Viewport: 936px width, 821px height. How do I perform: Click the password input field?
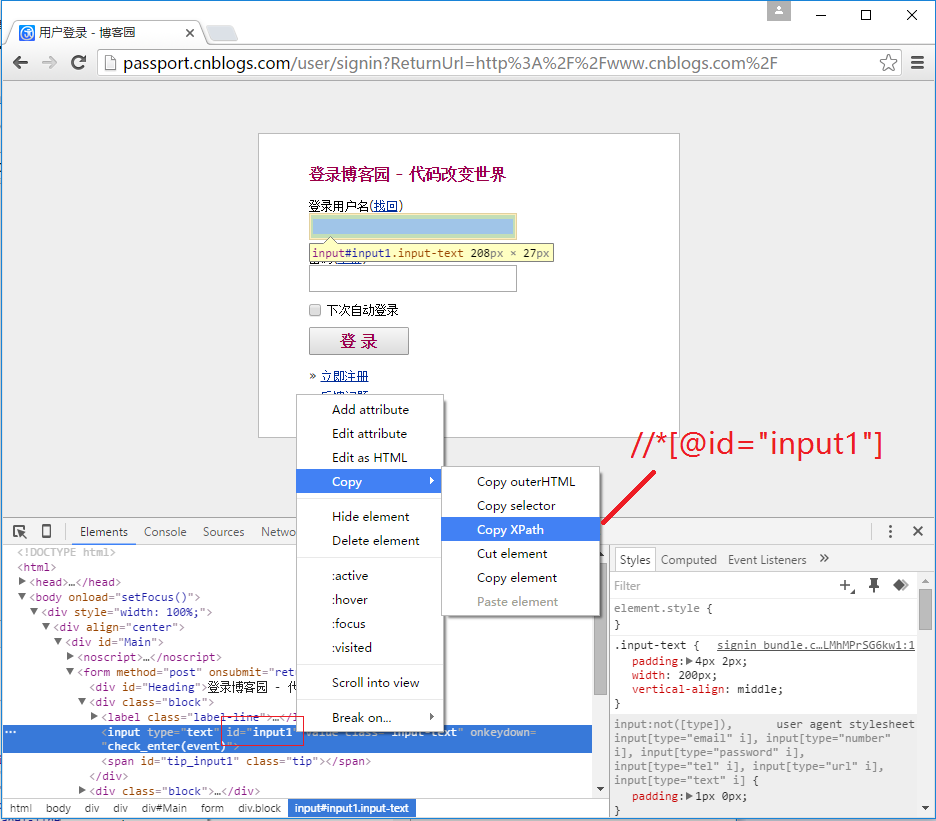point(412,278)
